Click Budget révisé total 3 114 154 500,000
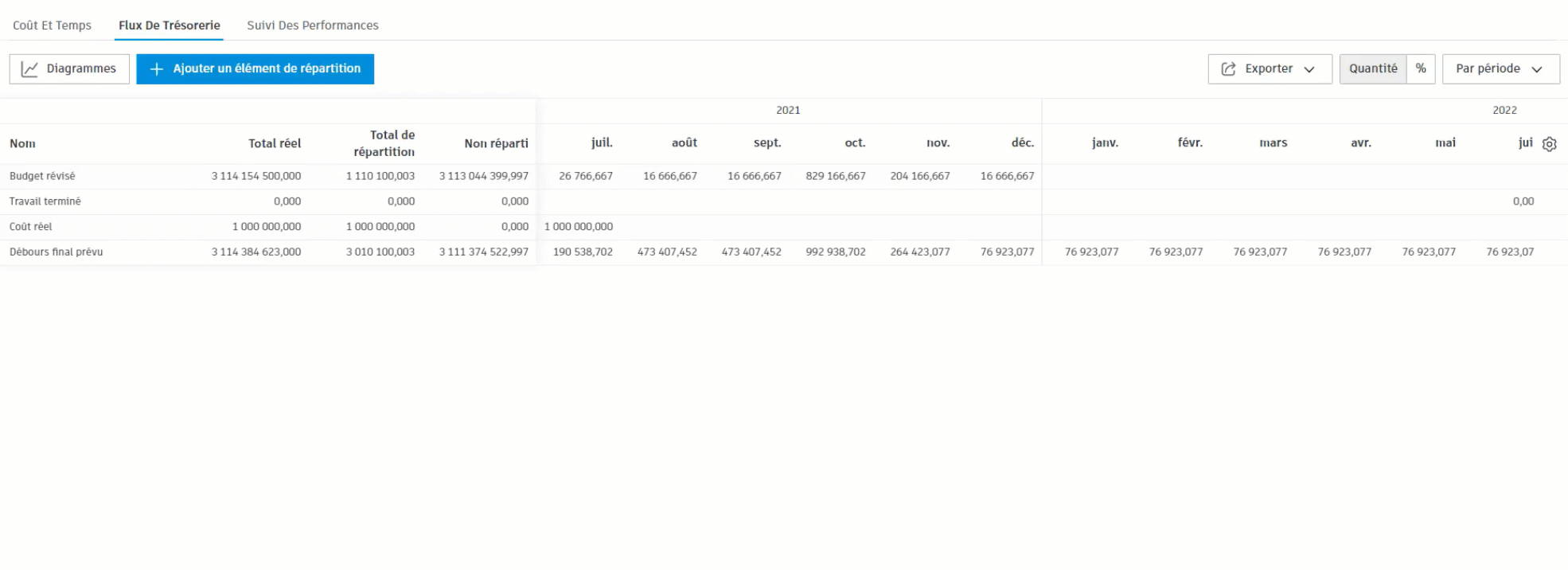The height and width of the screenshot is (570, 1568). coord(256,176)
